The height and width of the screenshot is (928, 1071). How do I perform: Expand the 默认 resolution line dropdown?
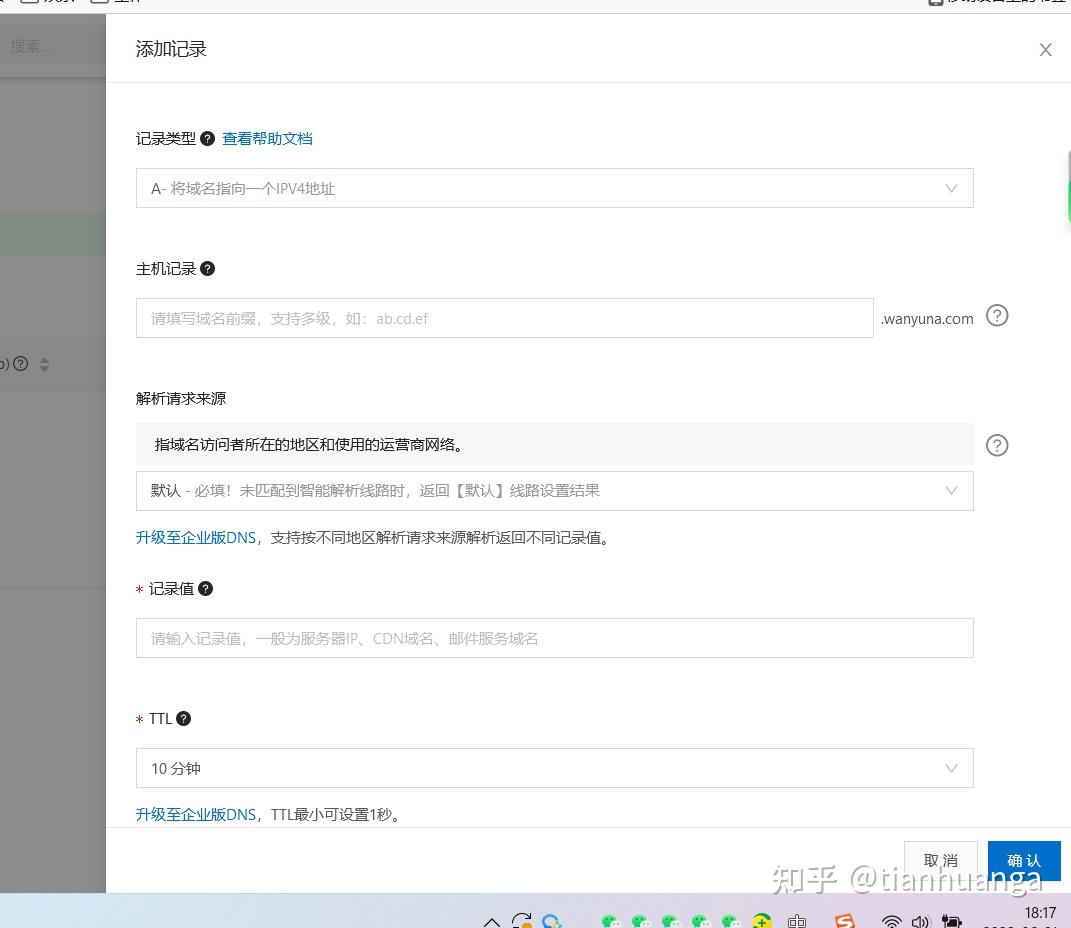(x=554, y=491)
